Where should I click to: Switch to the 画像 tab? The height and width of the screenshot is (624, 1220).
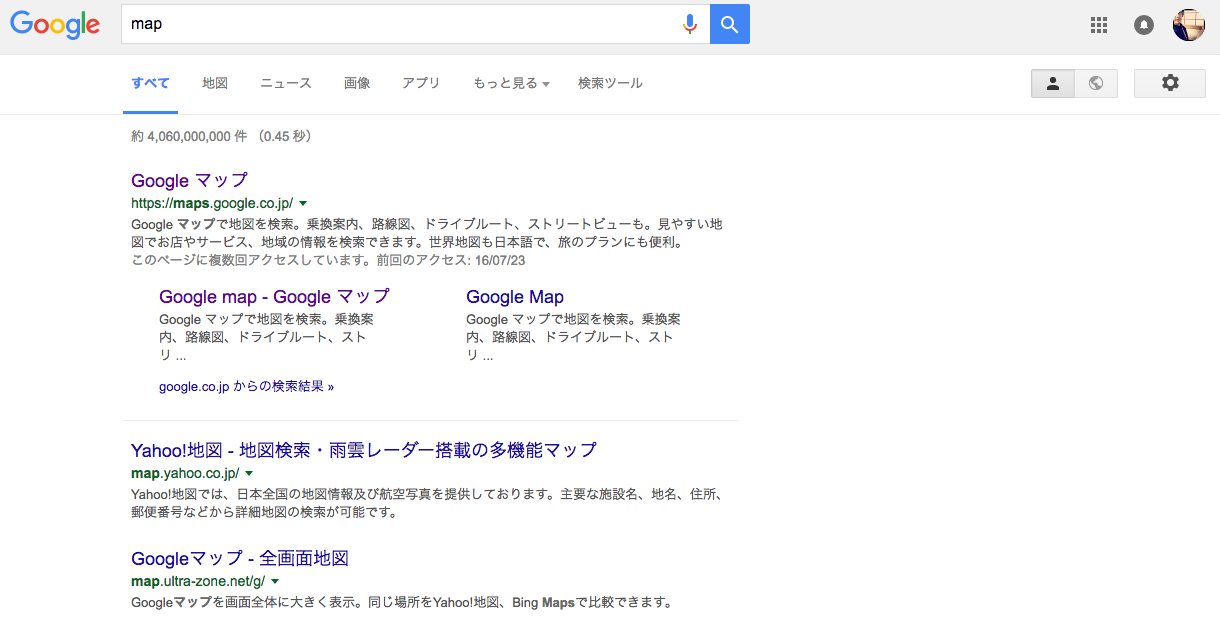pos(357,83)
